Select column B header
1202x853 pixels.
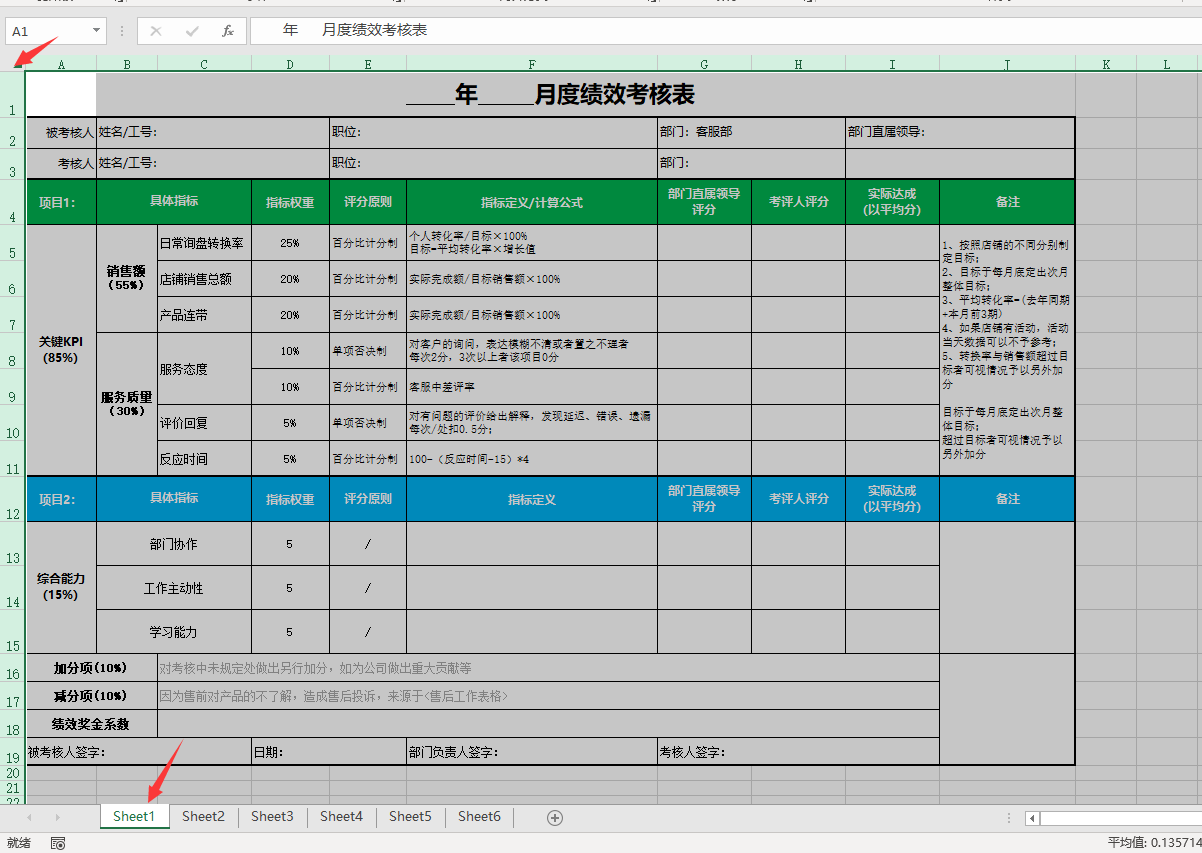tap(127, 64)
